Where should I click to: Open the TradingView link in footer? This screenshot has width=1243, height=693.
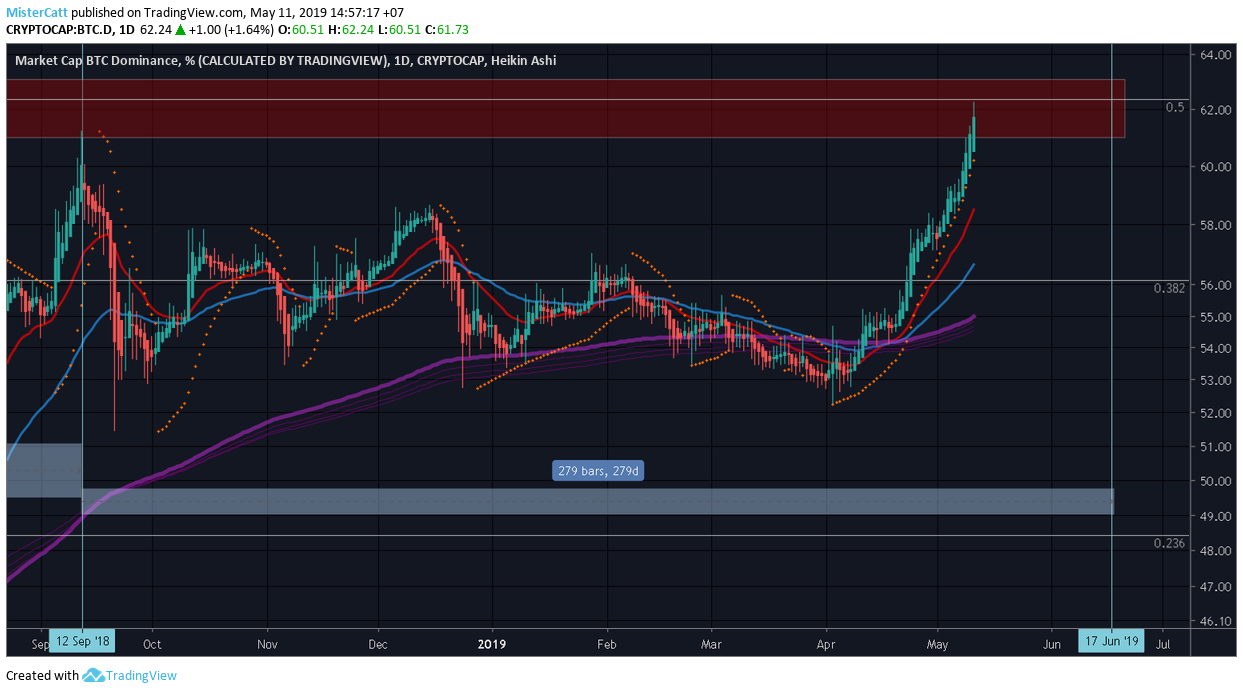[141, 675]
